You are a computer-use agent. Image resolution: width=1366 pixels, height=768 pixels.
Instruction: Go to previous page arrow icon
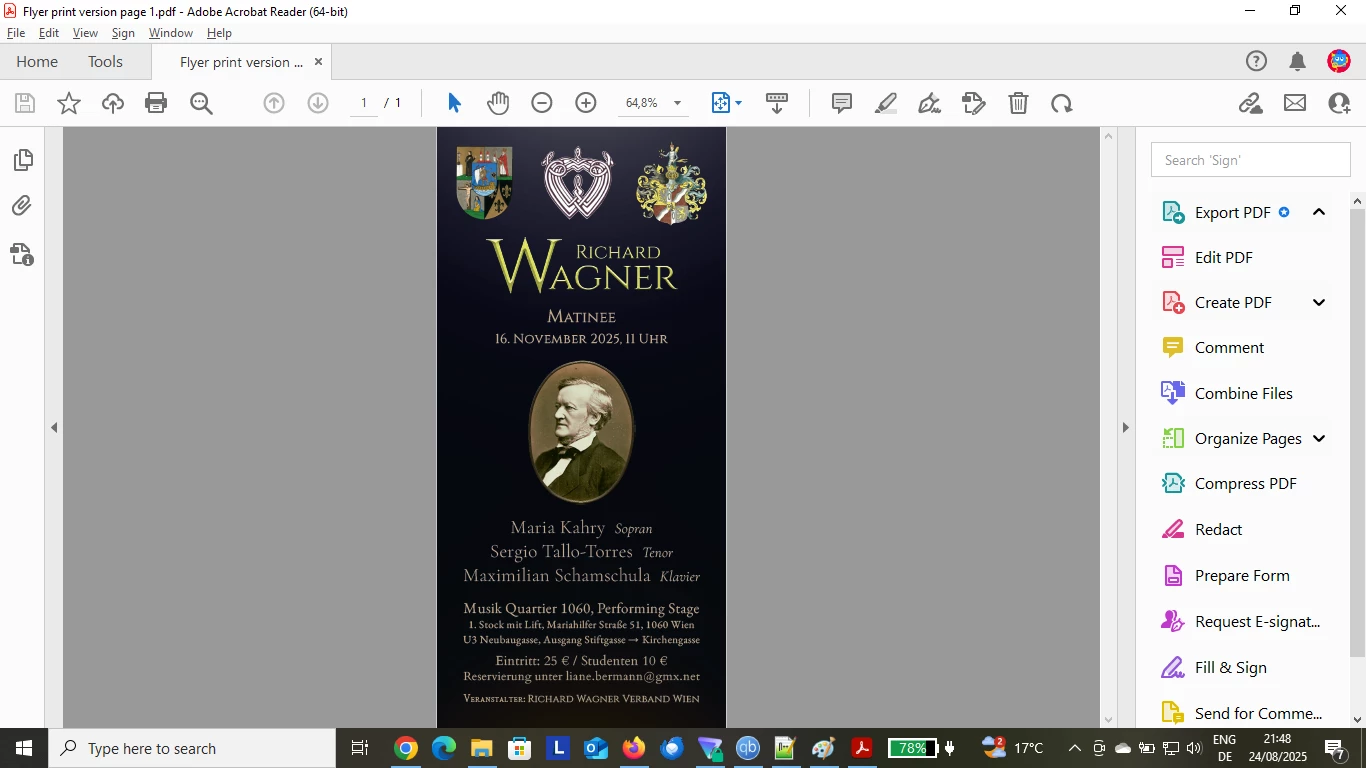pyautogui.click(x=274, y=103)
